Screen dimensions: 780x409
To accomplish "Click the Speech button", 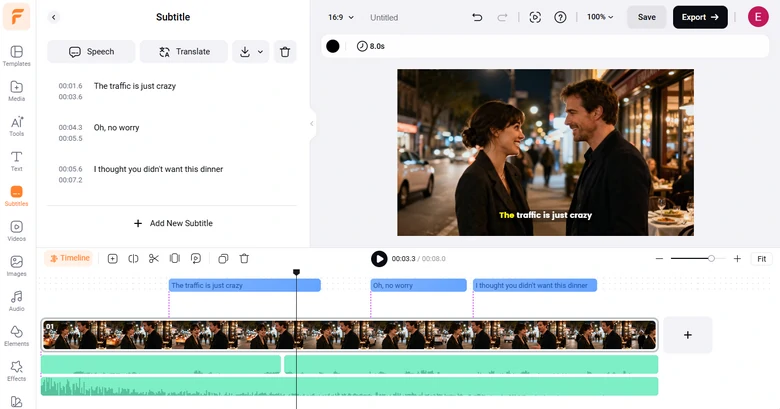I will 91,52.
